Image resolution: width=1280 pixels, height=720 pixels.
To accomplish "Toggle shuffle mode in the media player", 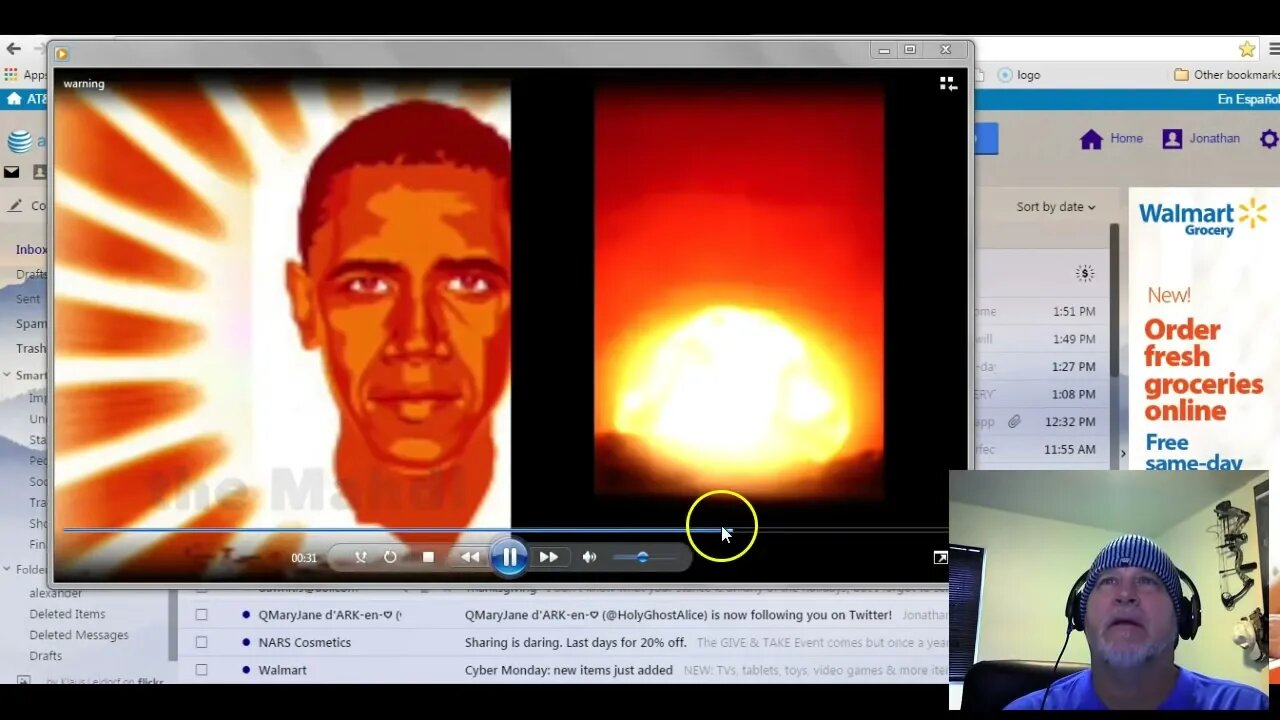I will click(x=361, y=557).
